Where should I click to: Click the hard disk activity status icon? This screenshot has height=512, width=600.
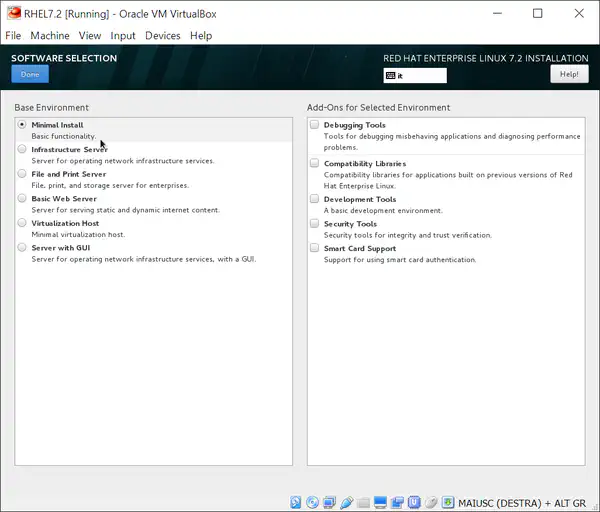coord(296,502)
